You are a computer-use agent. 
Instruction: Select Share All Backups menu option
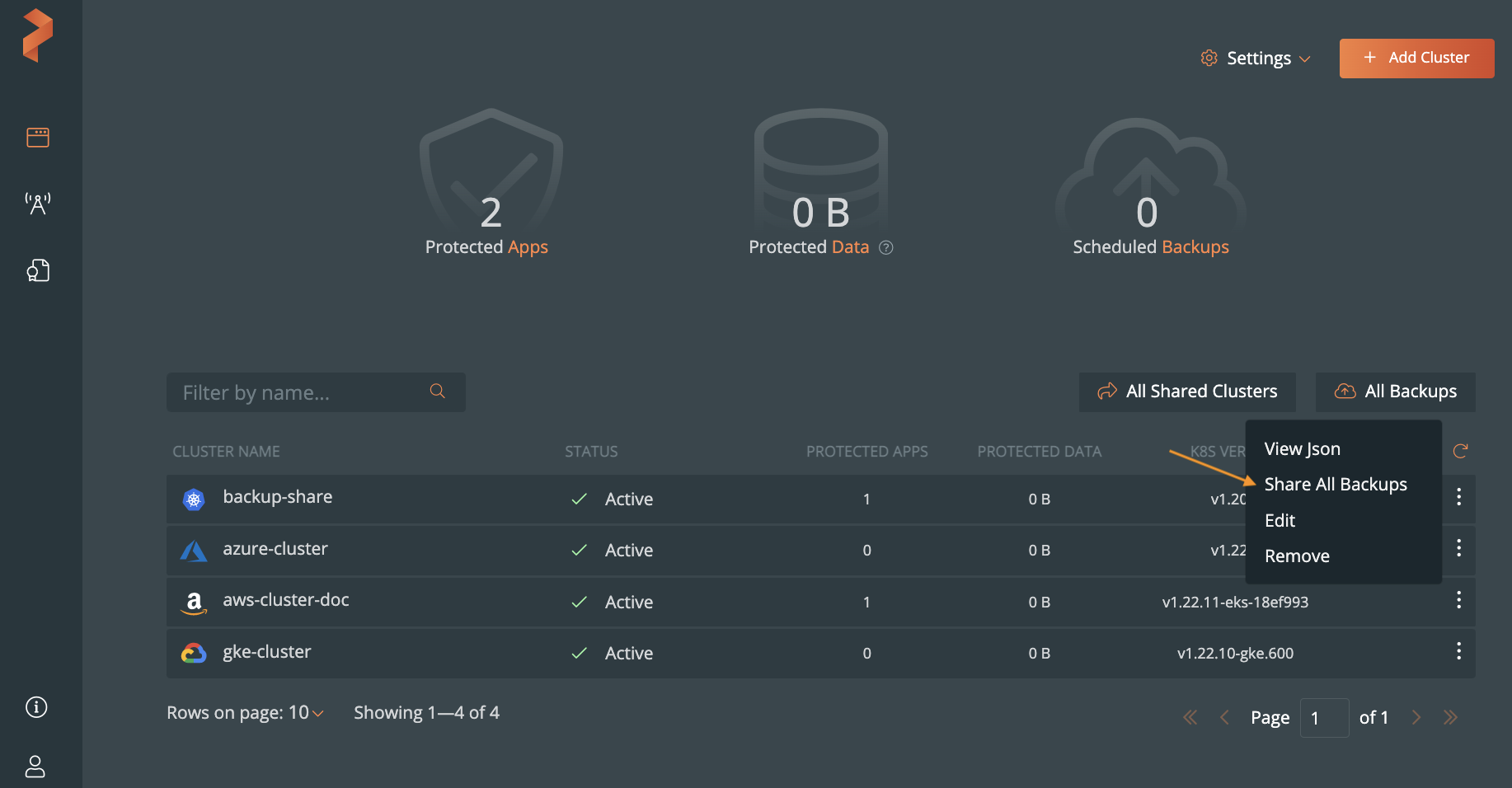click(x=1336, y=485)
